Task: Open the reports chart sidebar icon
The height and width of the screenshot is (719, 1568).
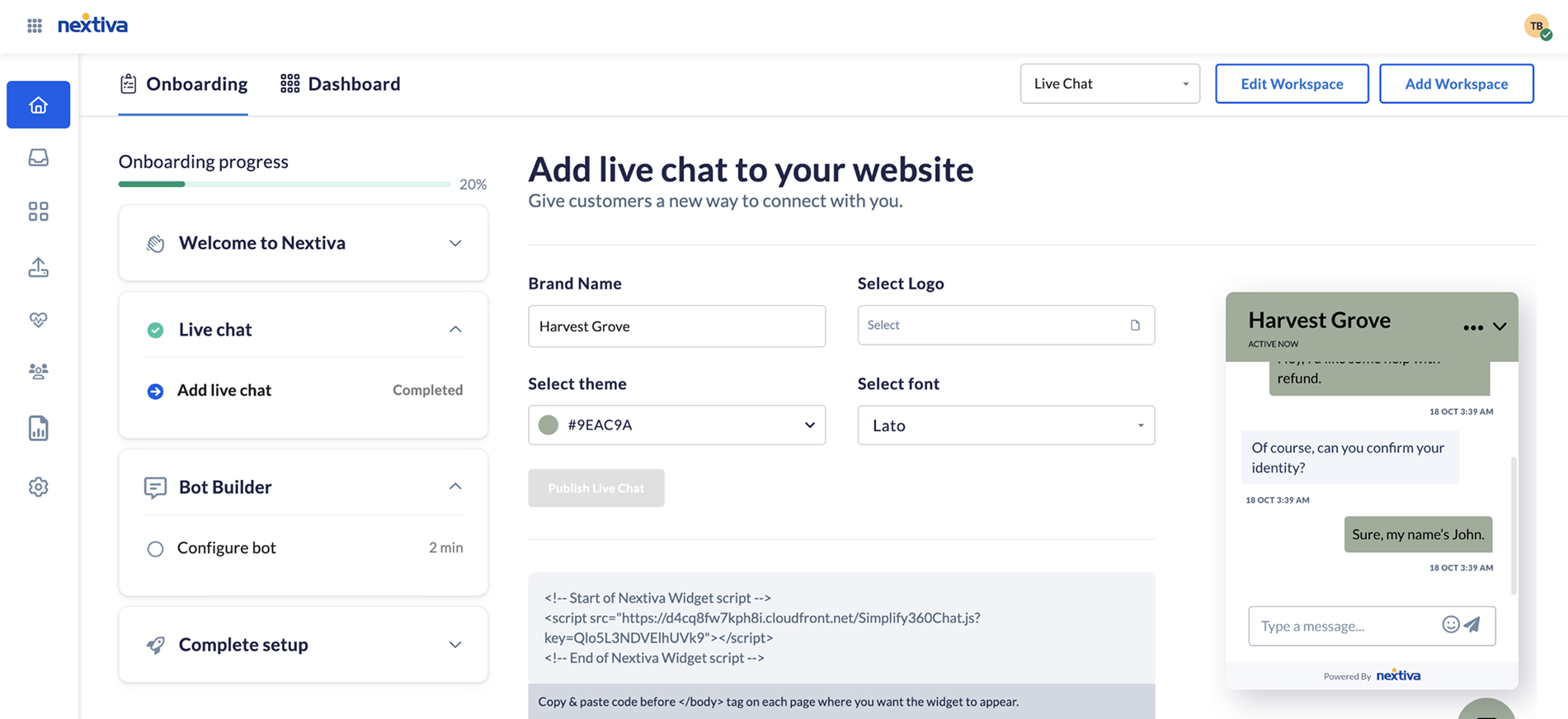Action: tap(38, 428)
